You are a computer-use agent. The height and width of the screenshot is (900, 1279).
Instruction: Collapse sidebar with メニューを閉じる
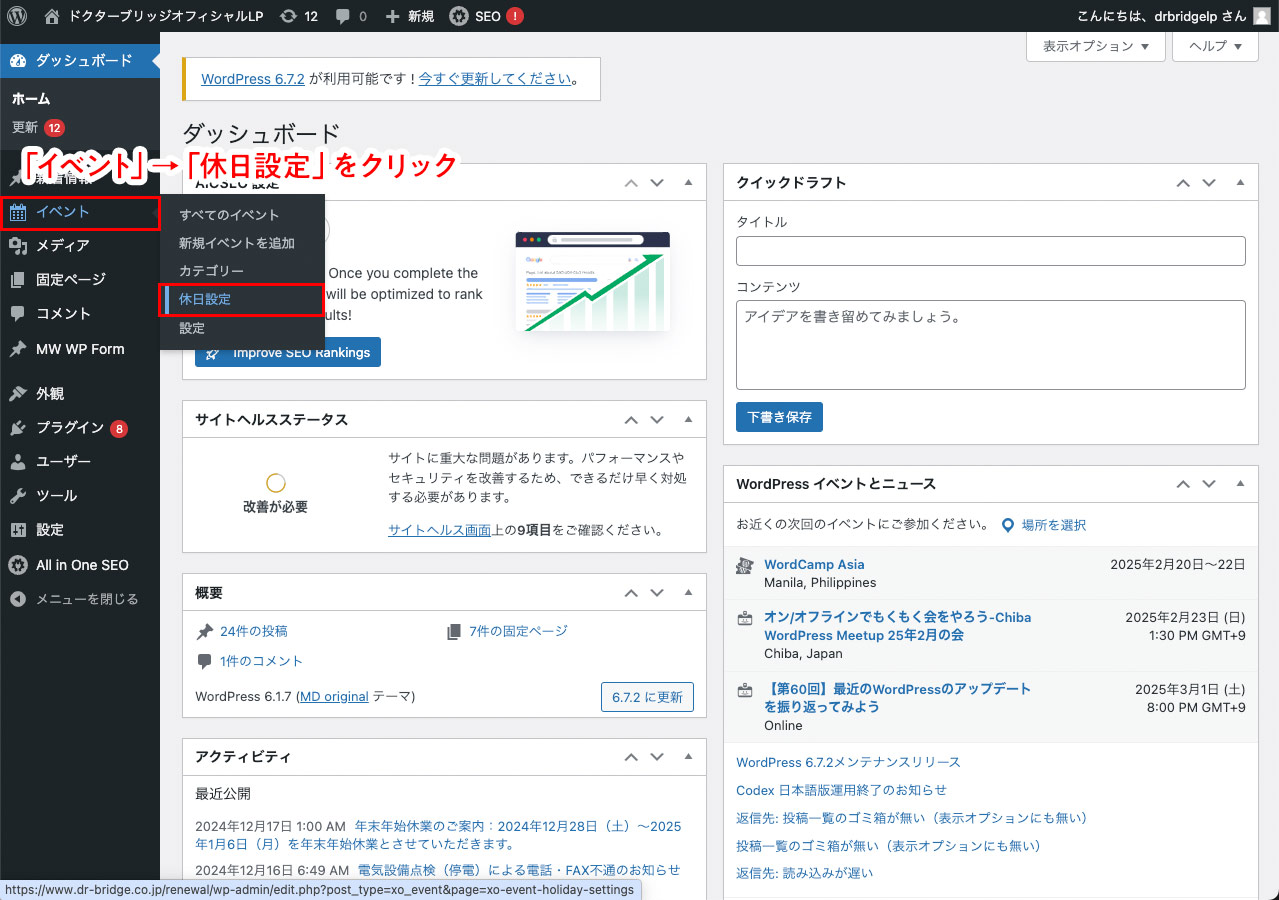[x=80, y=599]
